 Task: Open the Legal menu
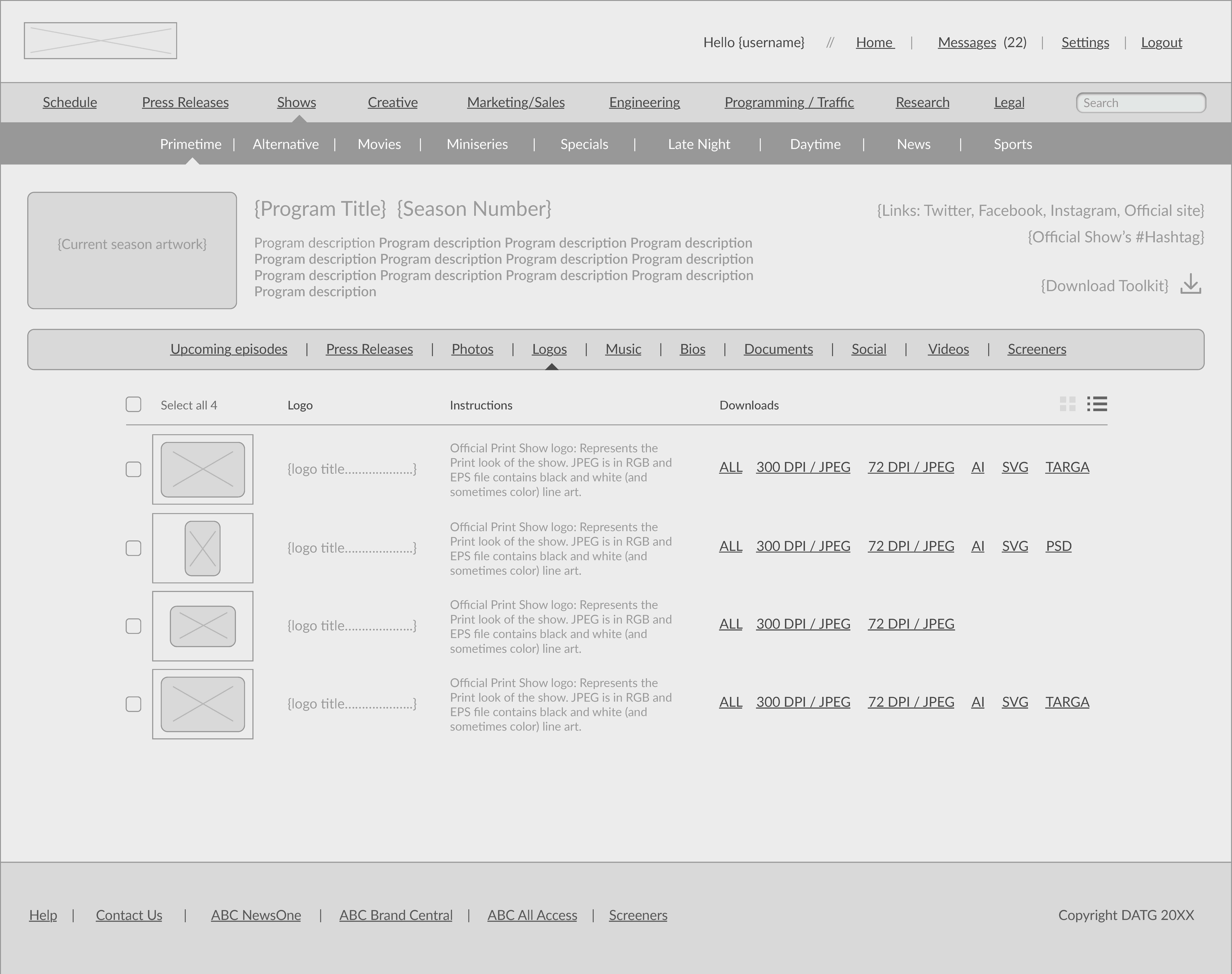coord(1009,103)
